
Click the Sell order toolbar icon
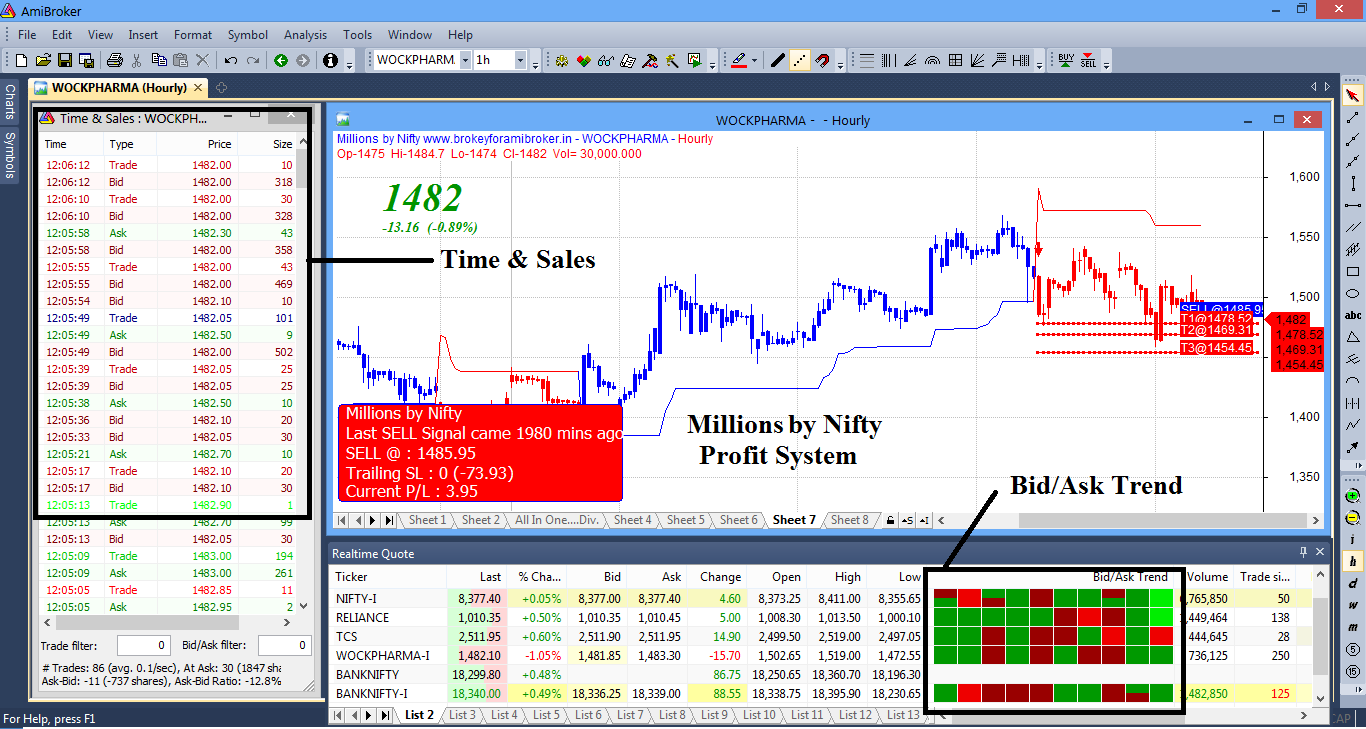1088,60
